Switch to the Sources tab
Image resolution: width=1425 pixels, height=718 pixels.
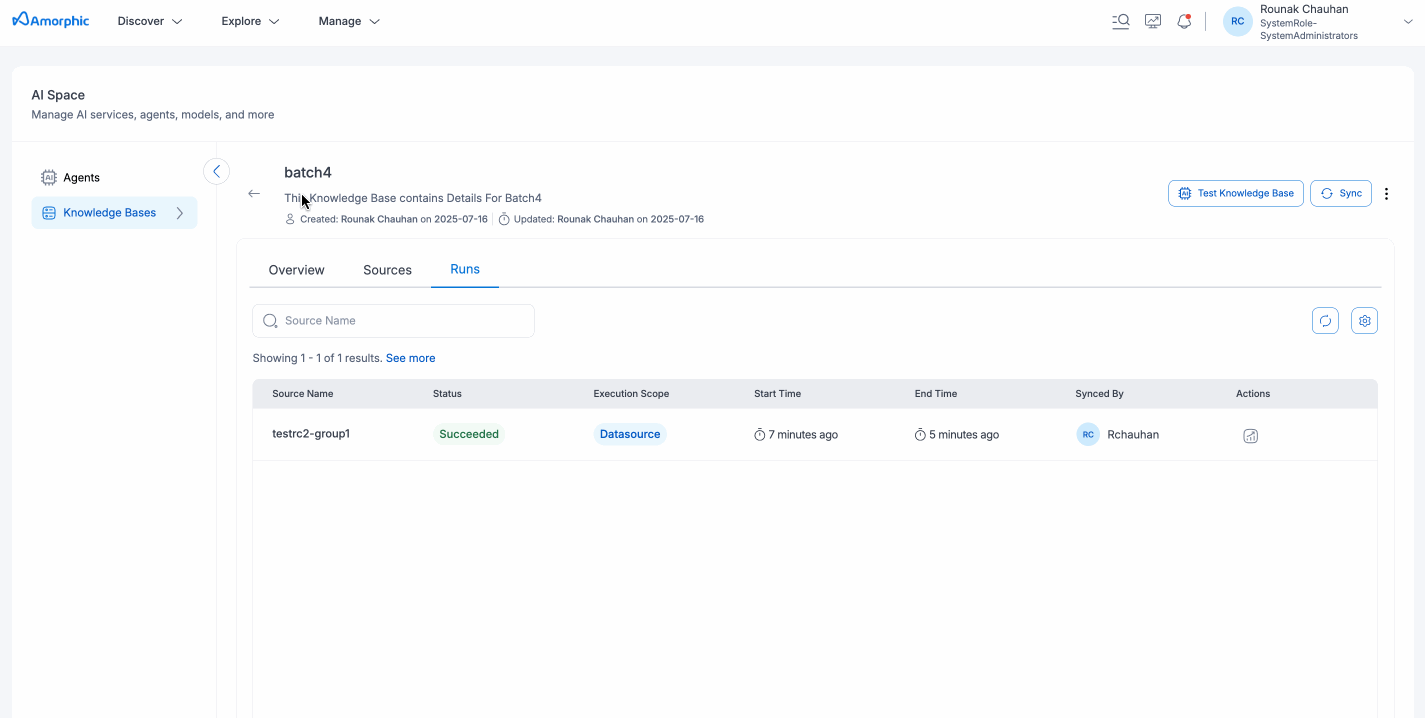[x=387, y=270]
